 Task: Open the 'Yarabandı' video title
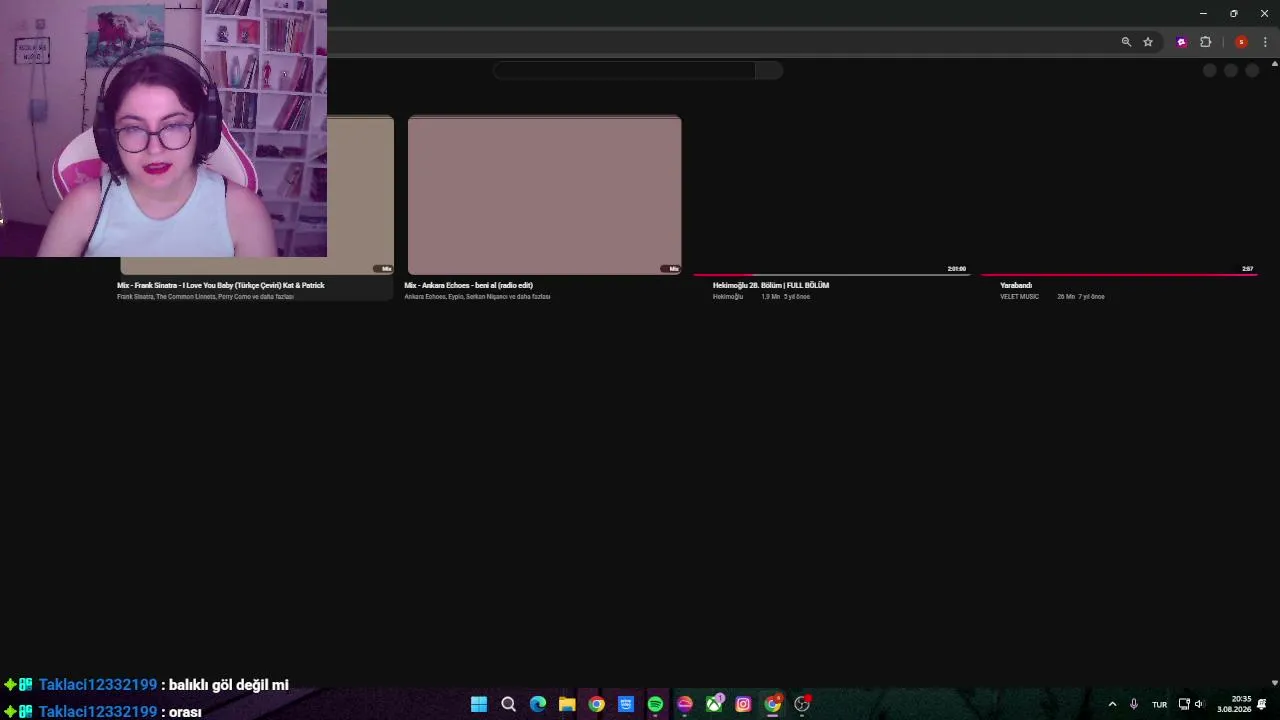(x=1016, y=285)
